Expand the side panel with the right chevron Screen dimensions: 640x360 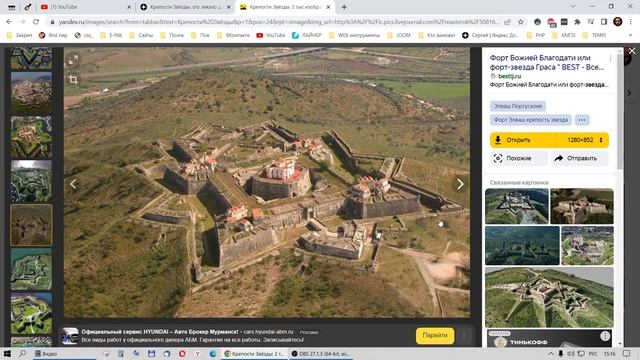[x=629, y=93]
